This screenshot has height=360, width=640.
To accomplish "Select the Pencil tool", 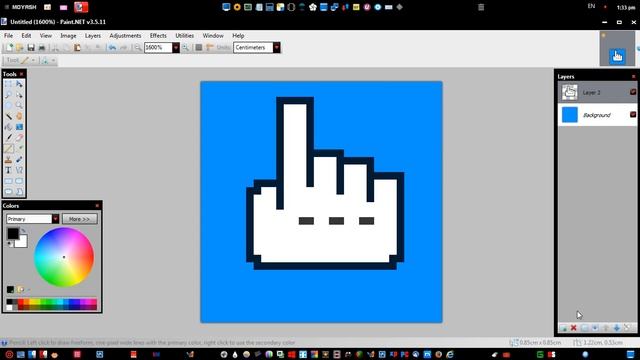I will (x=8, y=149).
